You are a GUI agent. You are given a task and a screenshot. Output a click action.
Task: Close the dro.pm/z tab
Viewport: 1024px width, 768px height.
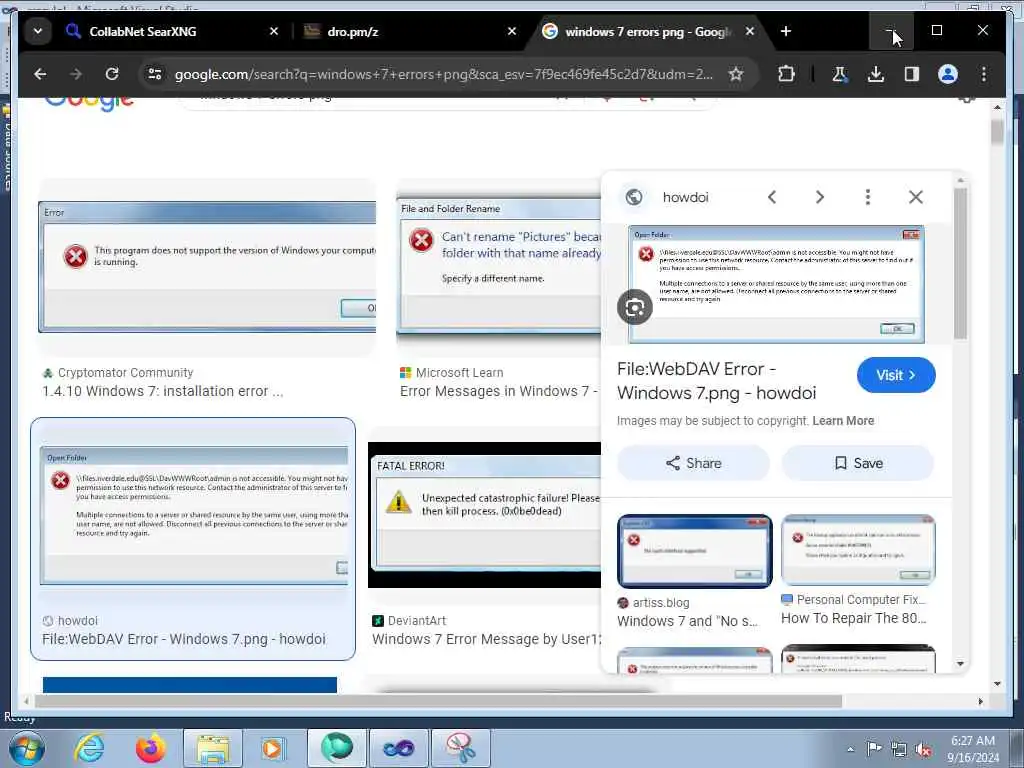click(512, 31)
